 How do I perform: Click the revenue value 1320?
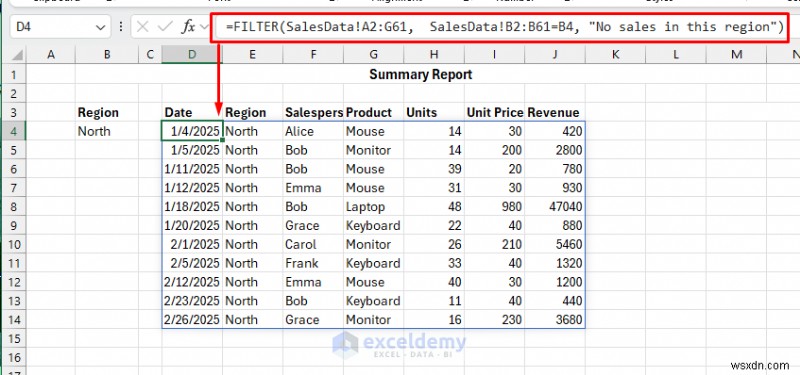(555, 263)
